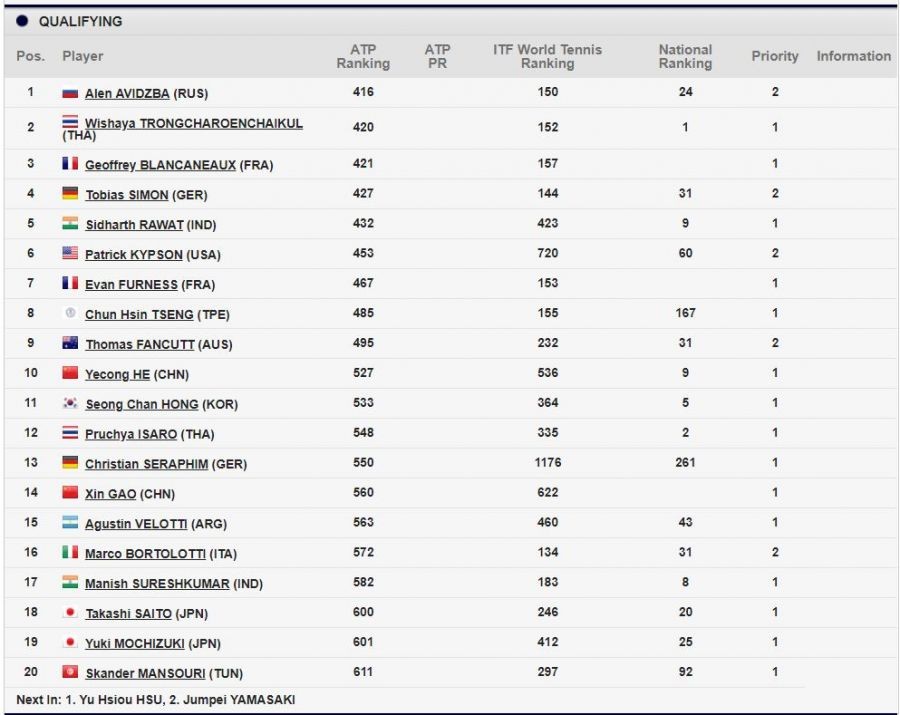Click the Player column header

coord(82,57)
